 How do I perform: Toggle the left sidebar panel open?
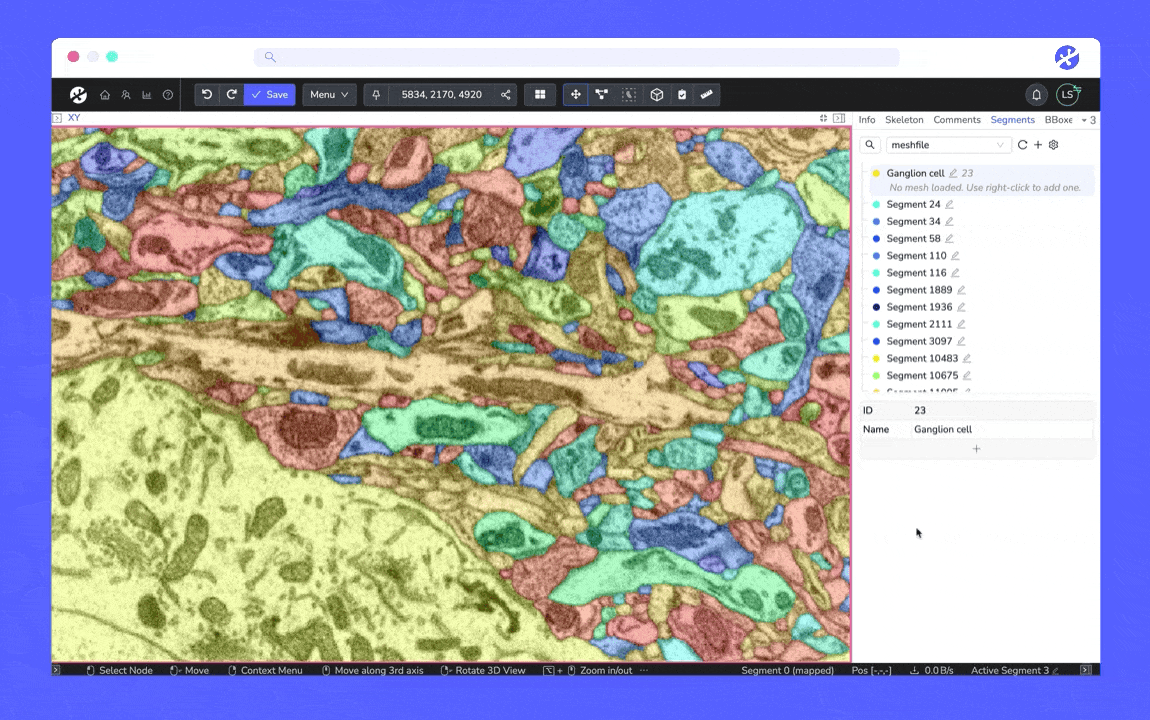coord(57,118)
